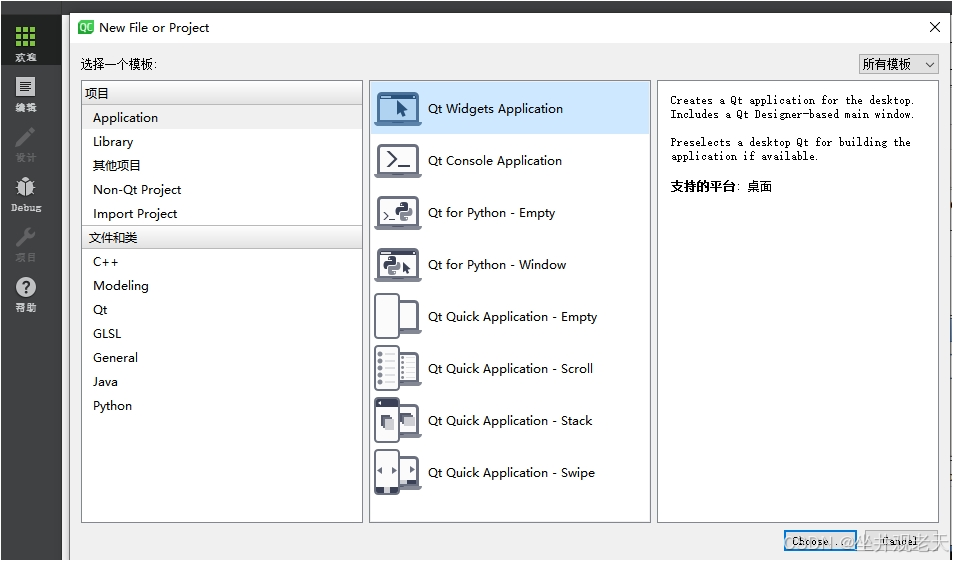Select Modeling category
This screenshot has width=953, height=561.
click(x=222, y=286)
